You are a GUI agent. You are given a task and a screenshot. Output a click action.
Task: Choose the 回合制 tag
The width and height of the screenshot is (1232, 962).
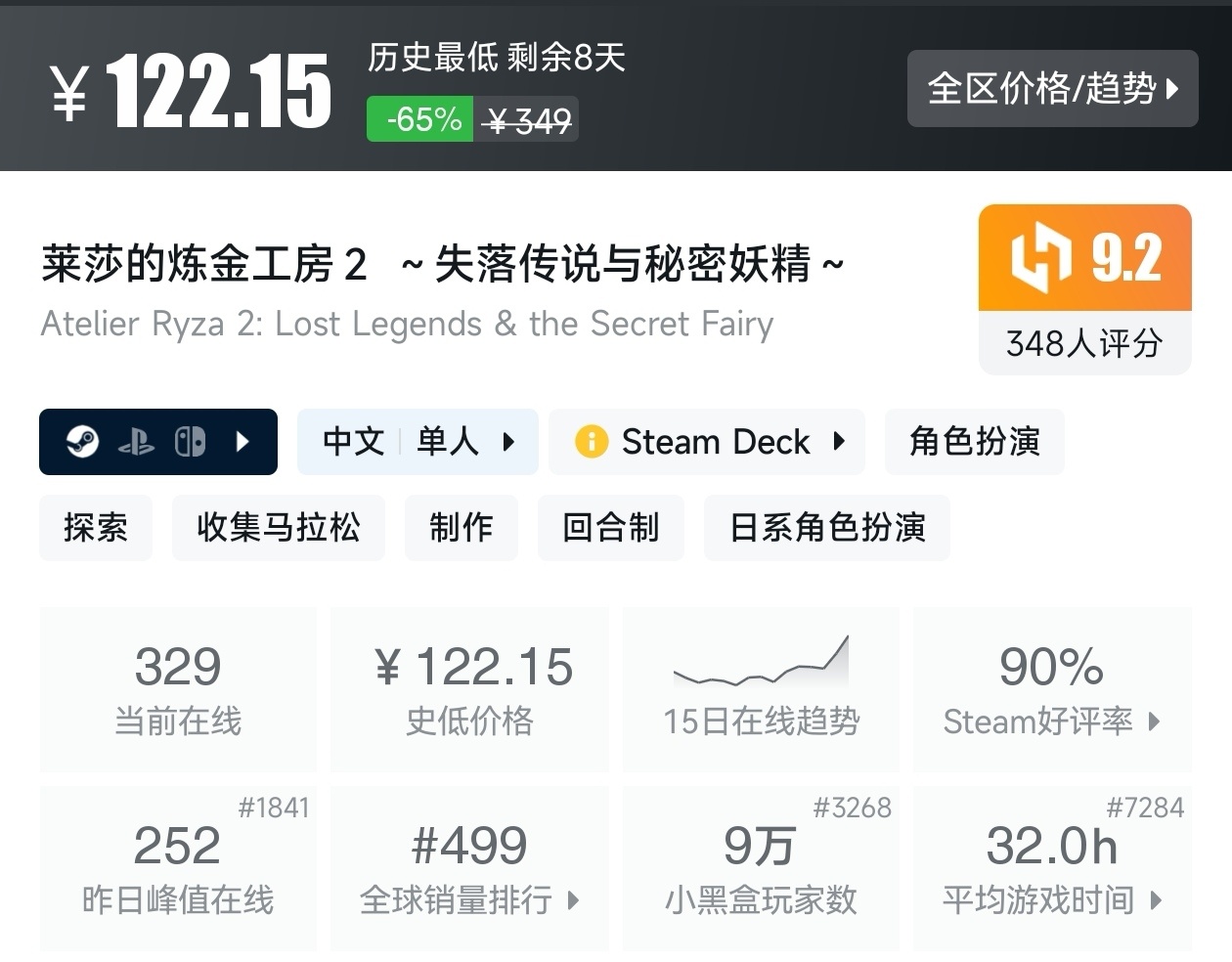click(610, 528)
